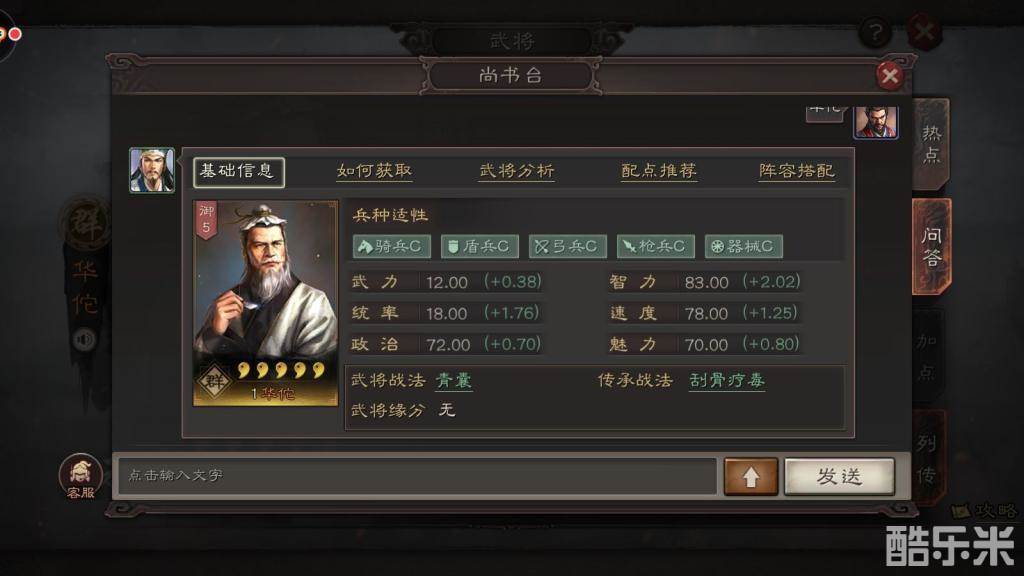
Task: Click the 发送 send button
Action: [x=839, y=477]
